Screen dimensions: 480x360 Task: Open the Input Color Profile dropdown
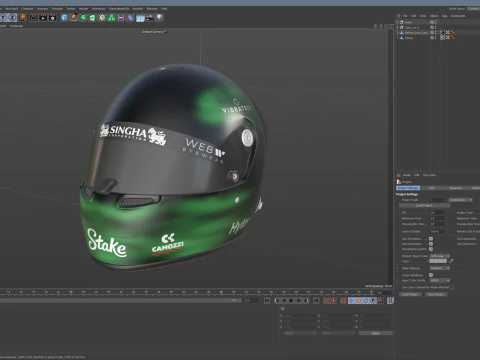coord(440,280)
